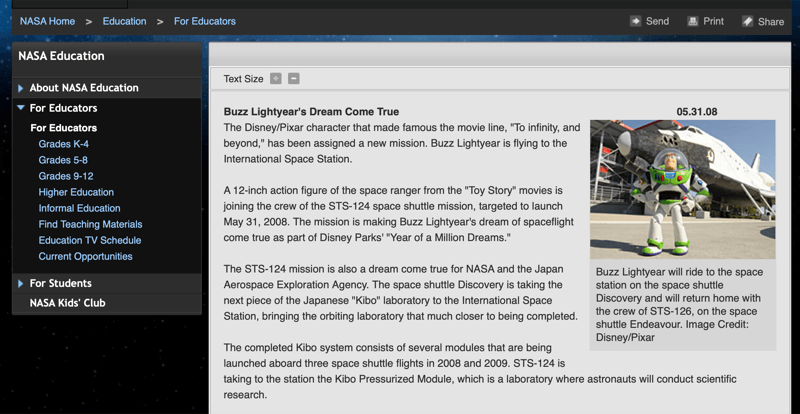Open NASA Home breadcrumb link
Image resolution: width=800 pixels, height=414 pixels.
click(47, 21)
